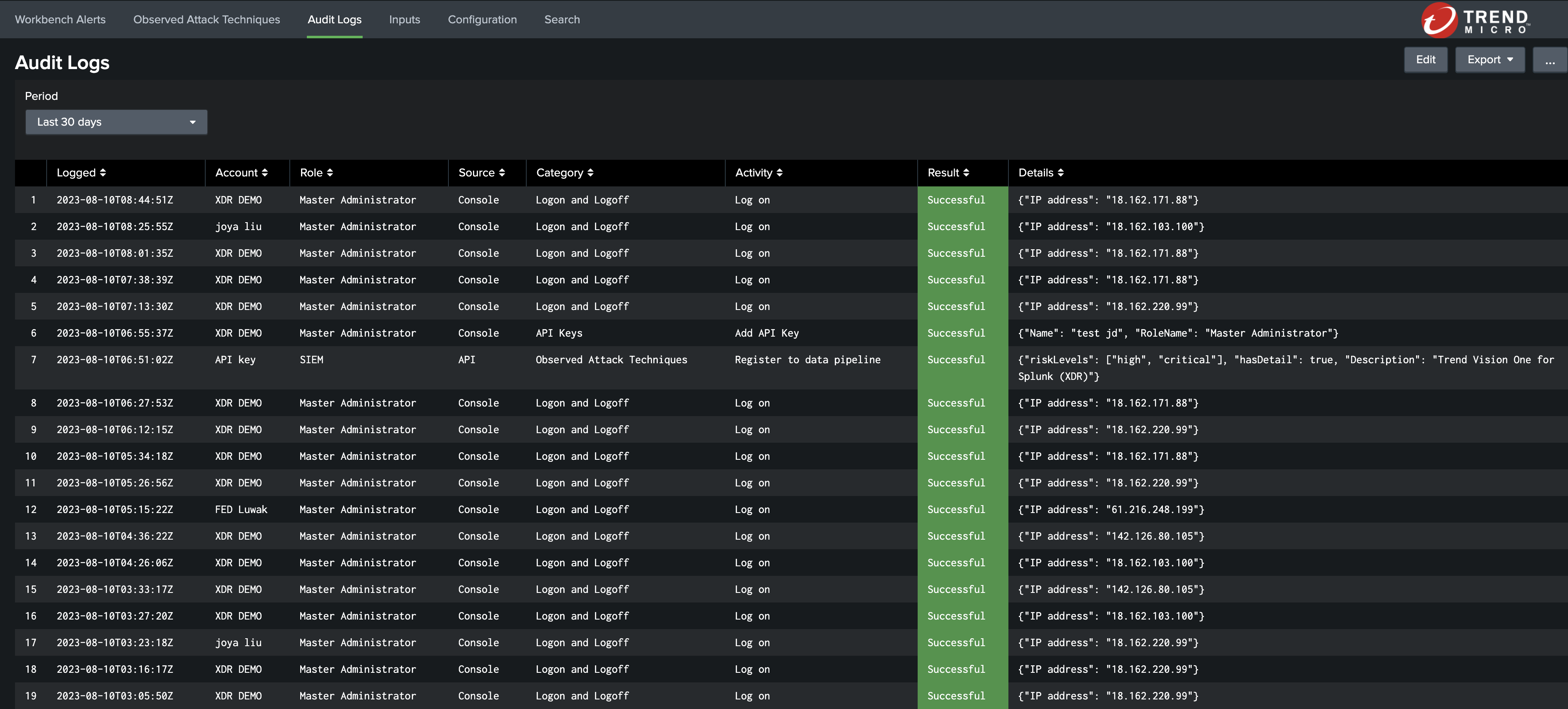This screenshot has width=1568, height=709.
Task: Select timestamp 2023-08-10T08:44:51Z
Action: [114, 200]
